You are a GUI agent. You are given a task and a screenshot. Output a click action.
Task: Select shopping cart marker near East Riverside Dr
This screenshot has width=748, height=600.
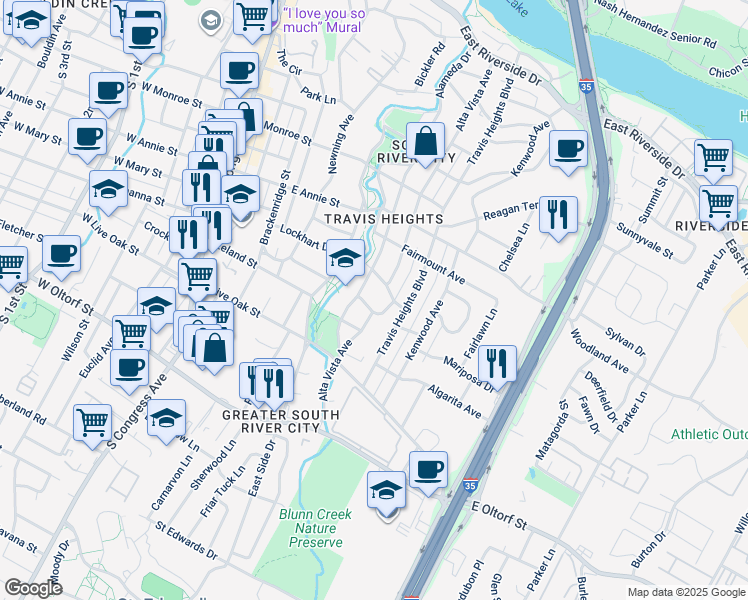[x=714, y=157]
